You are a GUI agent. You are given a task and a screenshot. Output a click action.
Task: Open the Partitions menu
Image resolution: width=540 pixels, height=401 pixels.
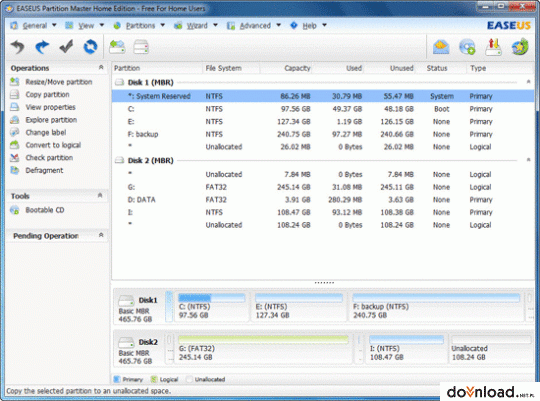point(139,25)
